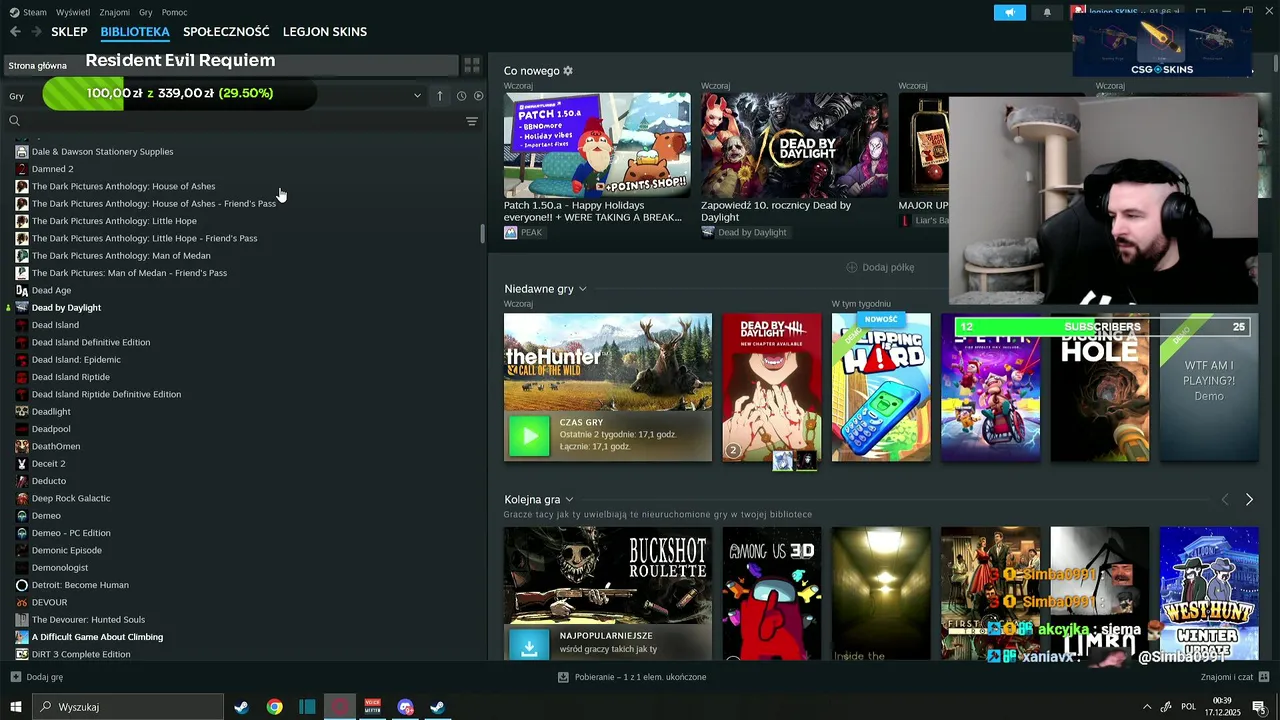1280x720 pixels.
Task: Open the Wyświetl menu
Action: (x=73, y=12)
